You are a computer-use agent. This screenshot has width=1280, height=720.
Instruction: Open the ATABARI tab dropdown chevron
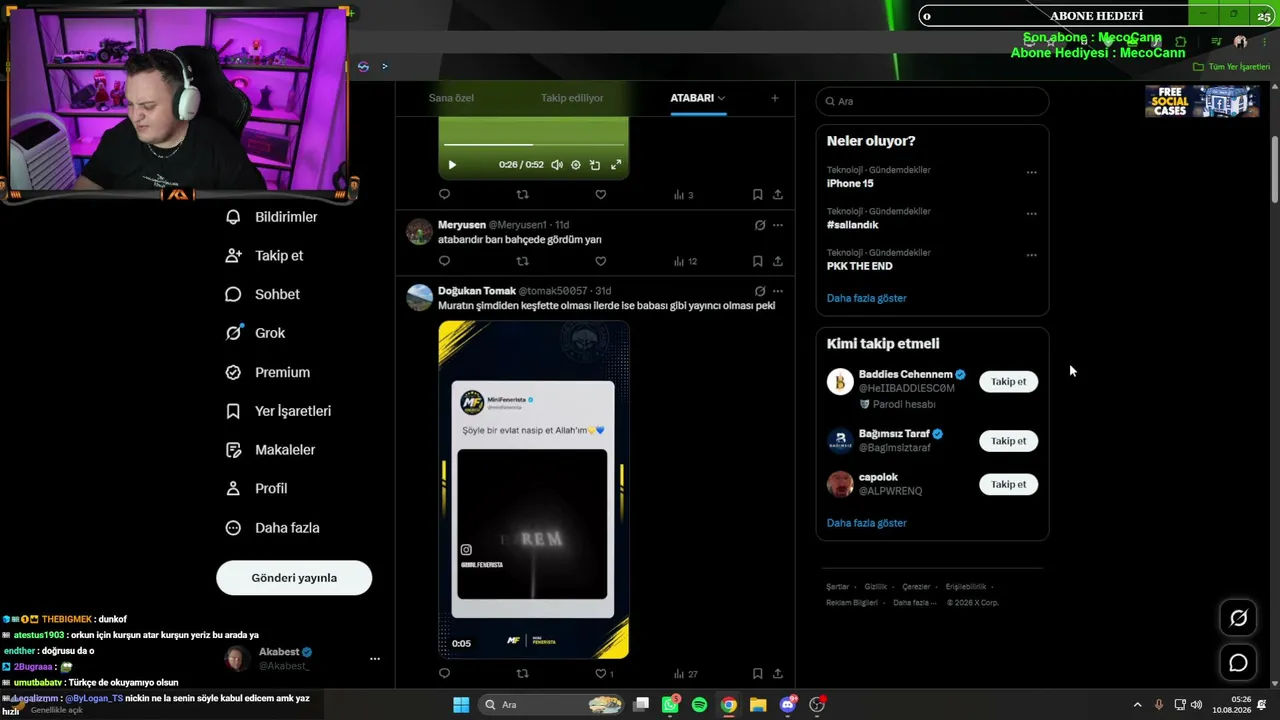click(x=721, y=98)
